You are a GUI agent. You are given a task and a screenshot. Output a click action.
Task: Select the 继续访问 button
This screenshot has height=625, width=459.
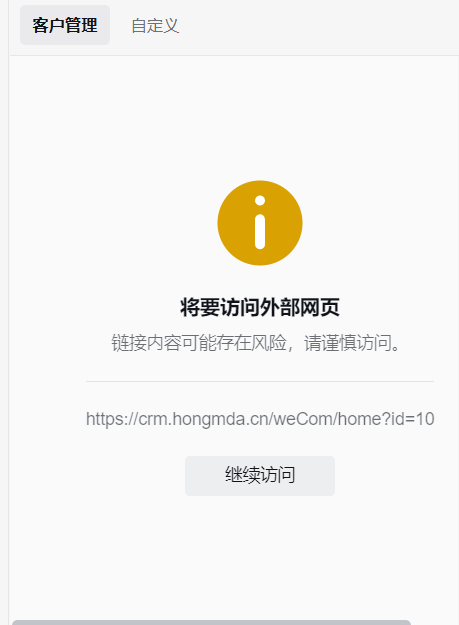coord(260,476)
